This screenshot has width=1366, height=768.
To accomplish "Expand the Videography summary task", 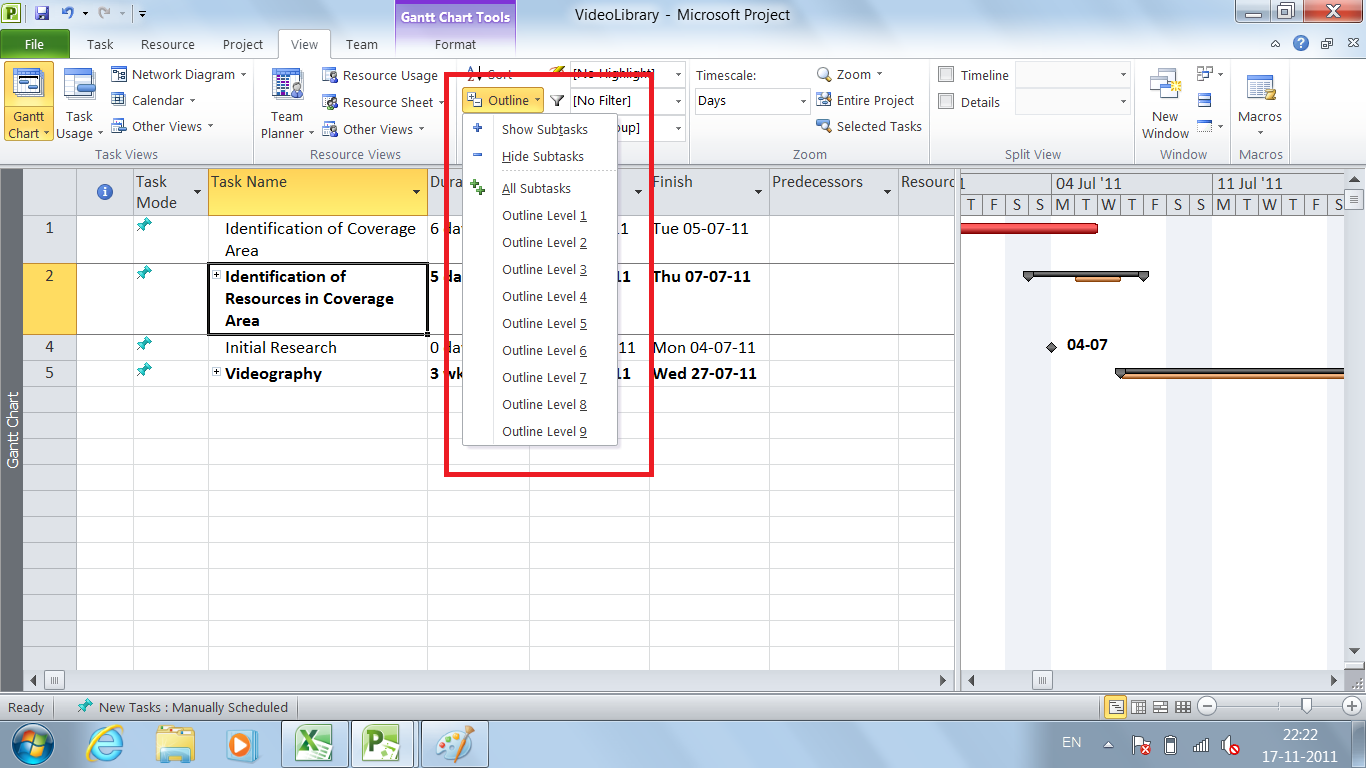I will [x=216, y=372].
